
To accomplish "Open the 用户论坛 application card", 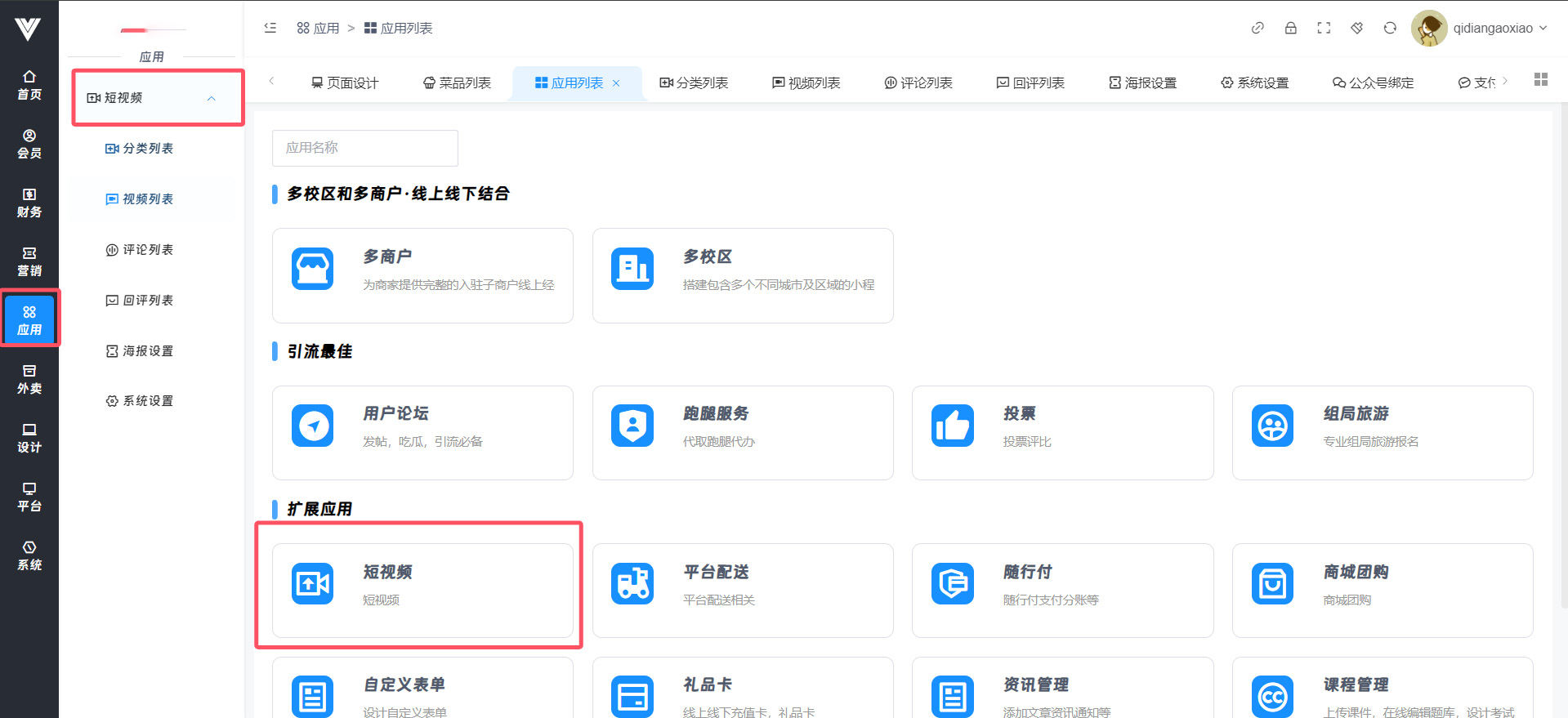I will [422, 432].
